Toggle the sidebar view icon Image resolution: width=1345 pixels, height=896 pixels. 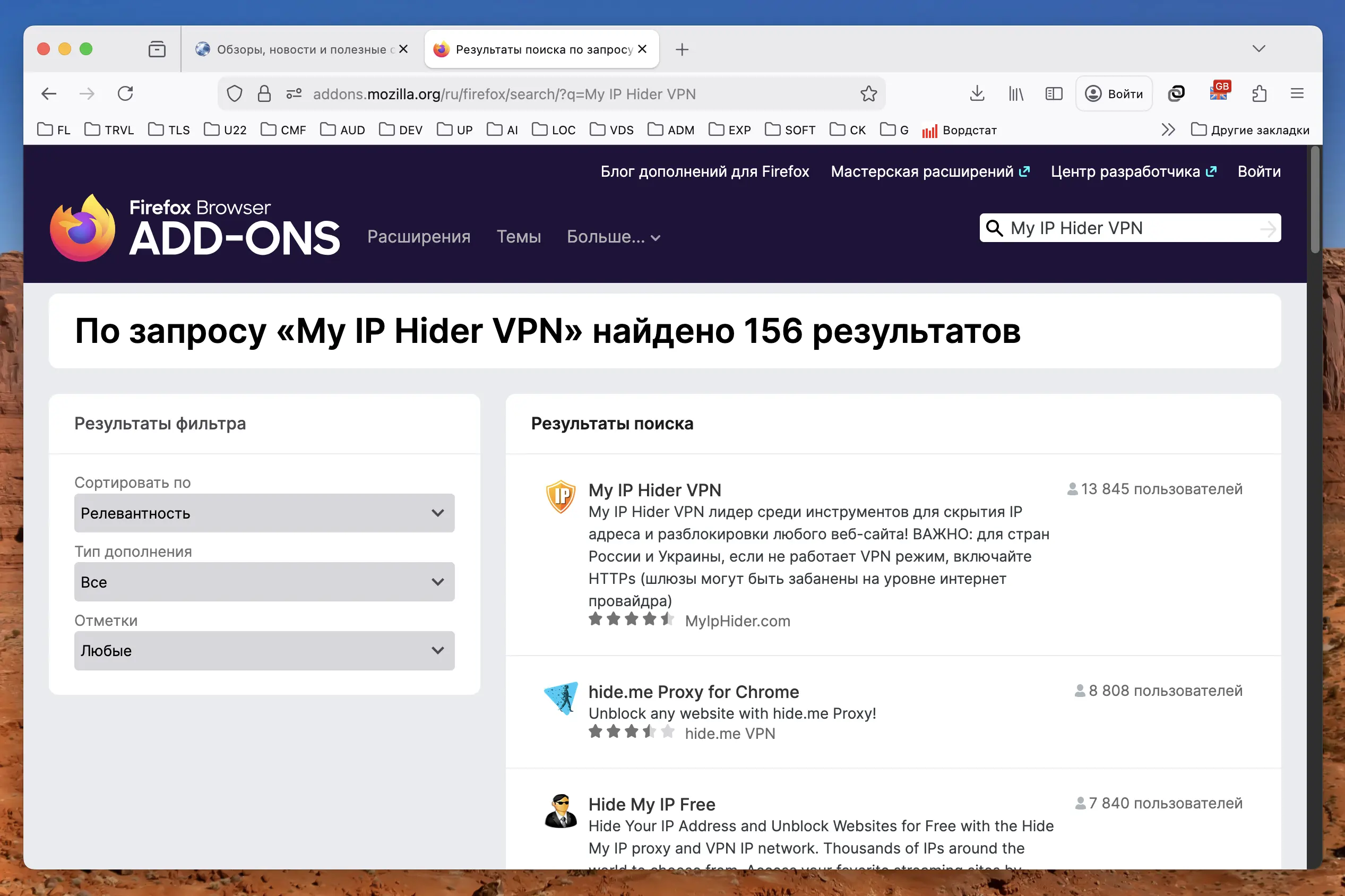pyautogui.click(x=1053, y=93)
